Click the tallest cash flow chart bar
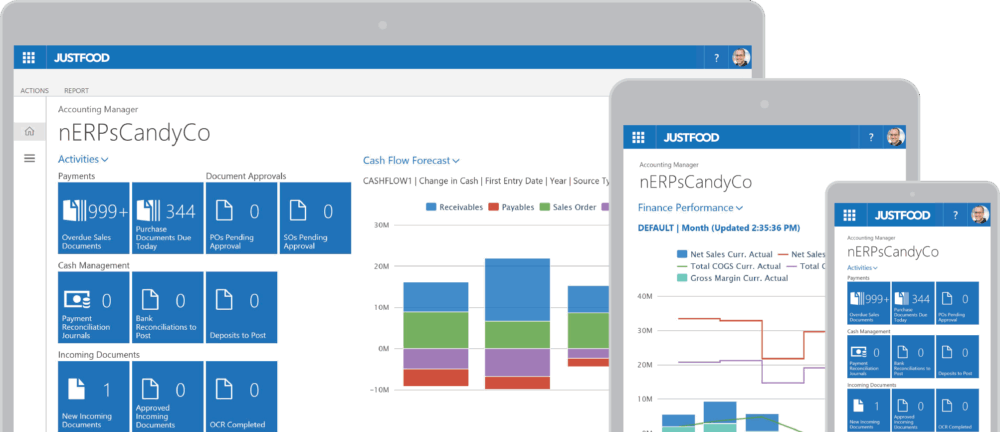Viewport: 1000px width, 432px height. coord(517,290)
